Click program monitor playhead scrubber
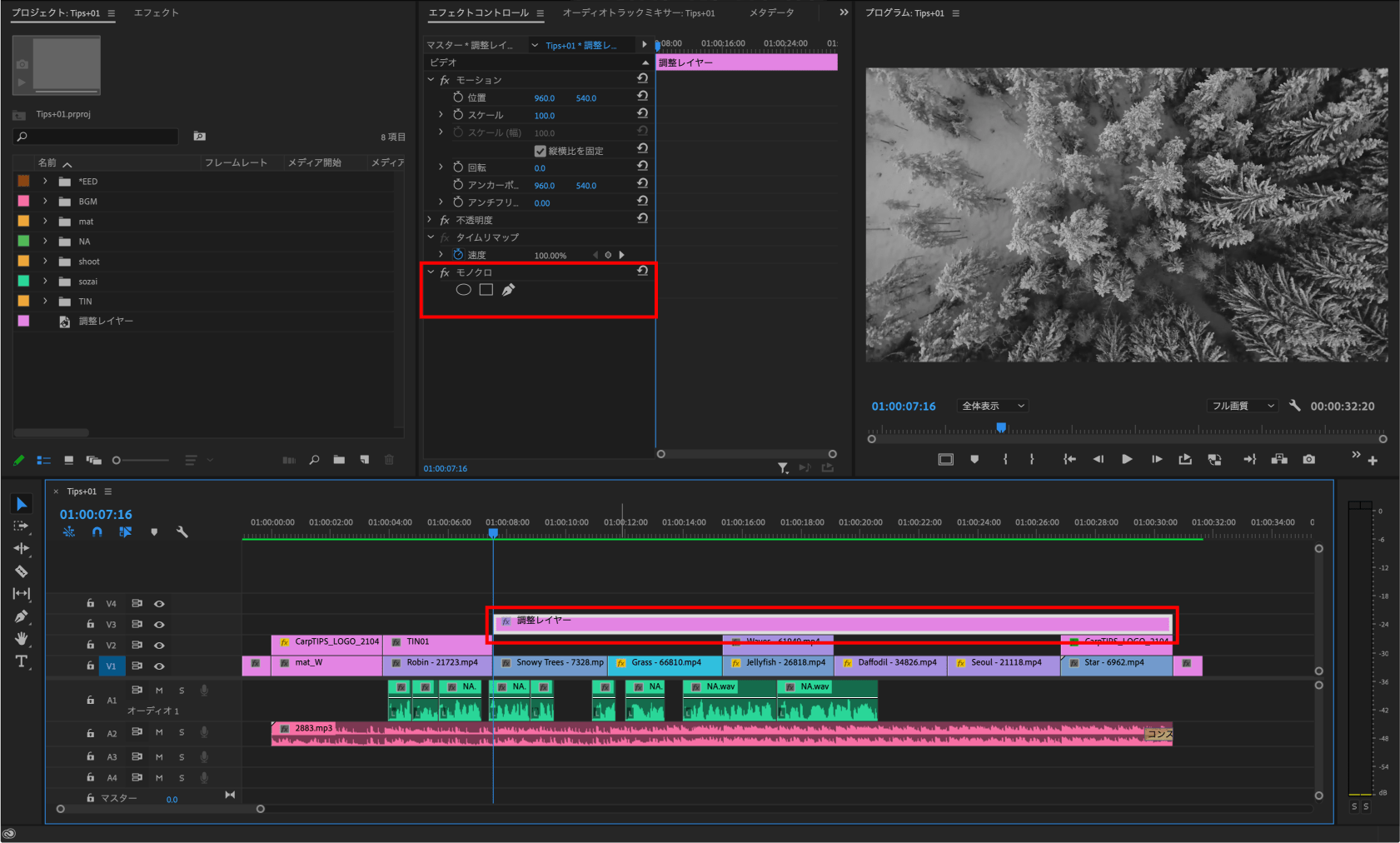The image size is (1400, 843). [1001, 427]
